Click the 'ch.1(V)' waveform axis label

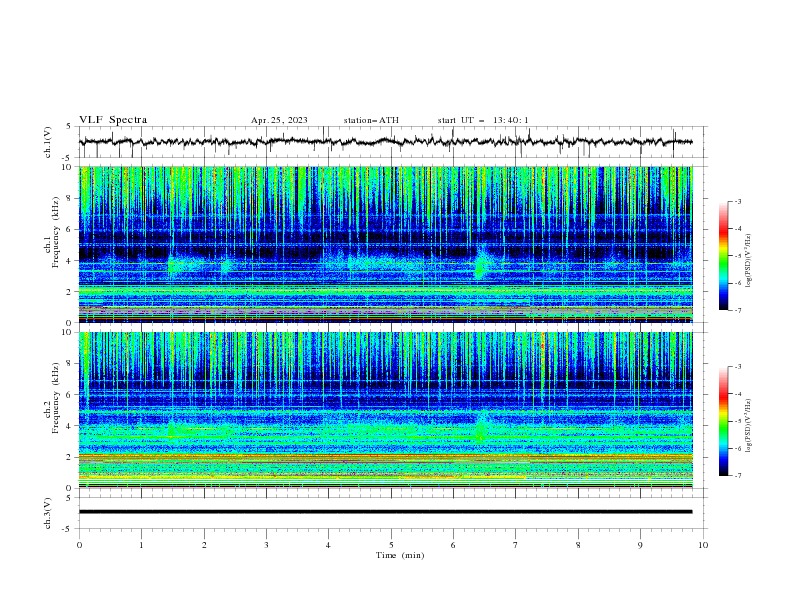pos(48,142)
